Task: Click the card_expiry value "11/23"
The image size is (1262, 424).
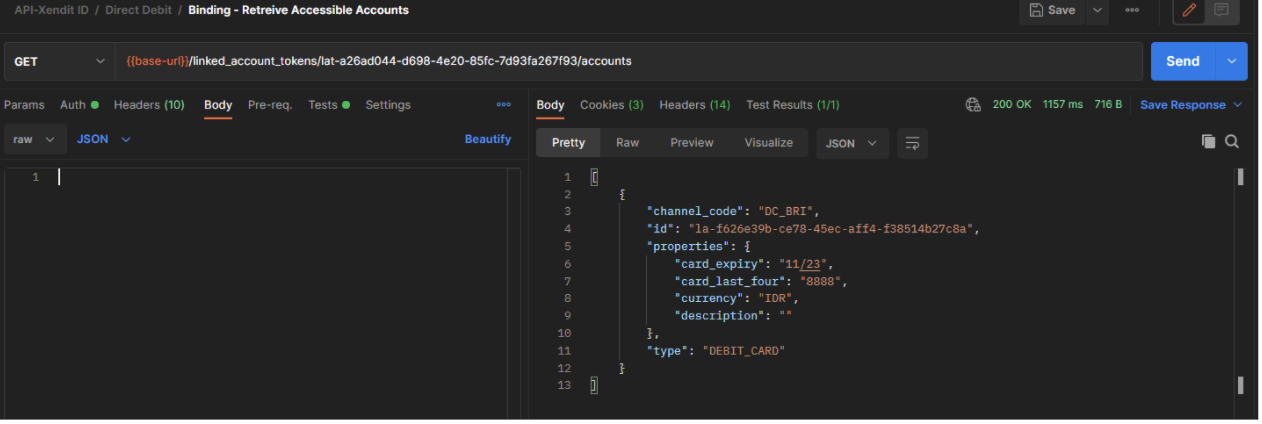Action: (805, 264)
